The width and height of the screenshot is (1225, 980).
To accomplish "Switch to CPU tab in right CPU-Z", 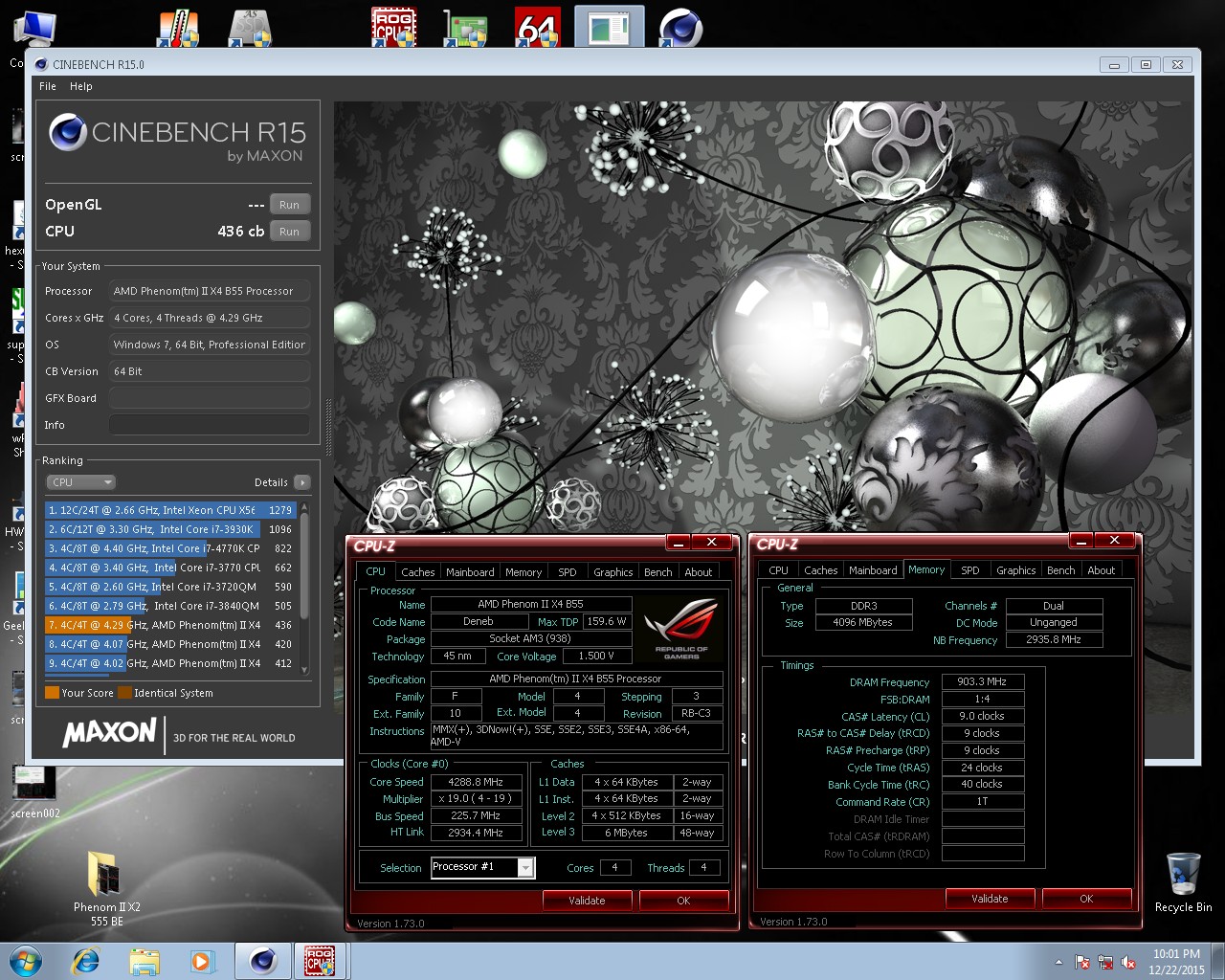I will click(779, 570).
